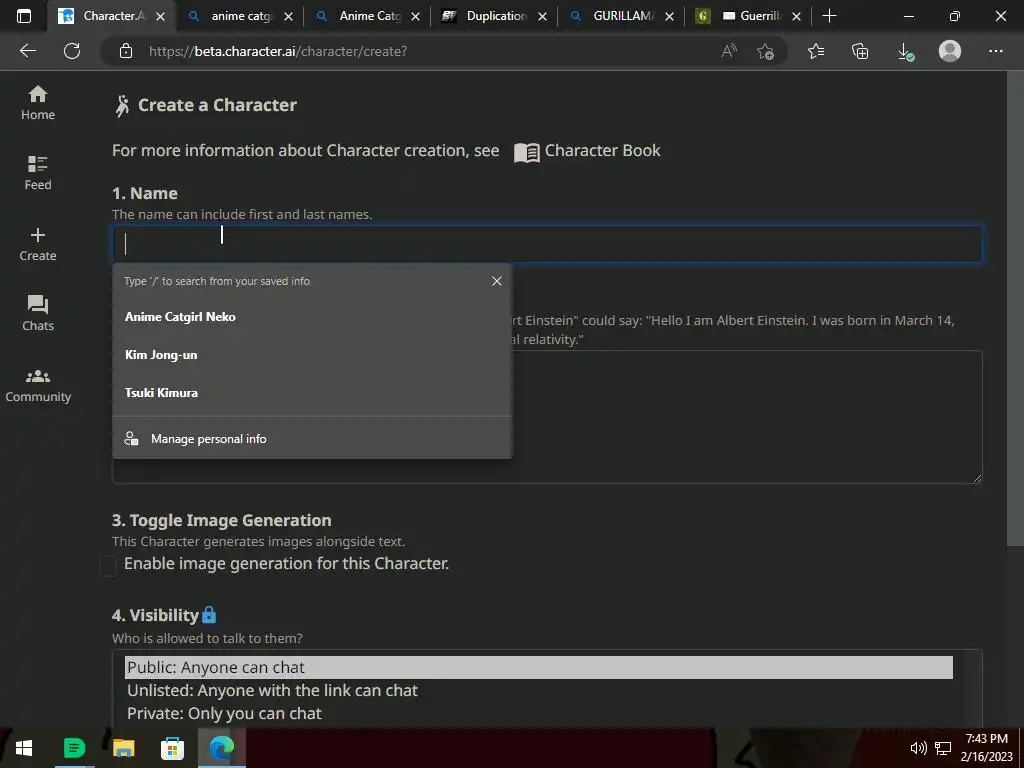The height and width of the screenshot is (768, 1024).
Task: Open the browser Settings and more menu
Action: click(995, 51)
